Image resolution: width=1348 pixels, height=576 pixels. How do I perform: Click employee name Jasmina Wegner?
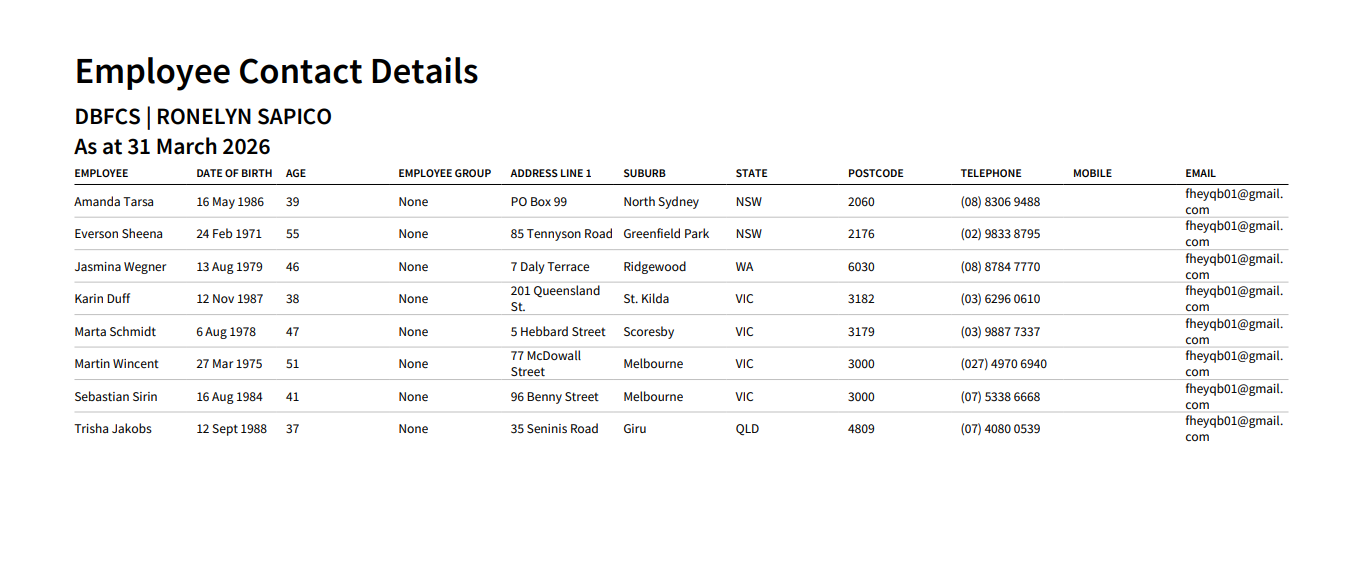coord(120,267)
